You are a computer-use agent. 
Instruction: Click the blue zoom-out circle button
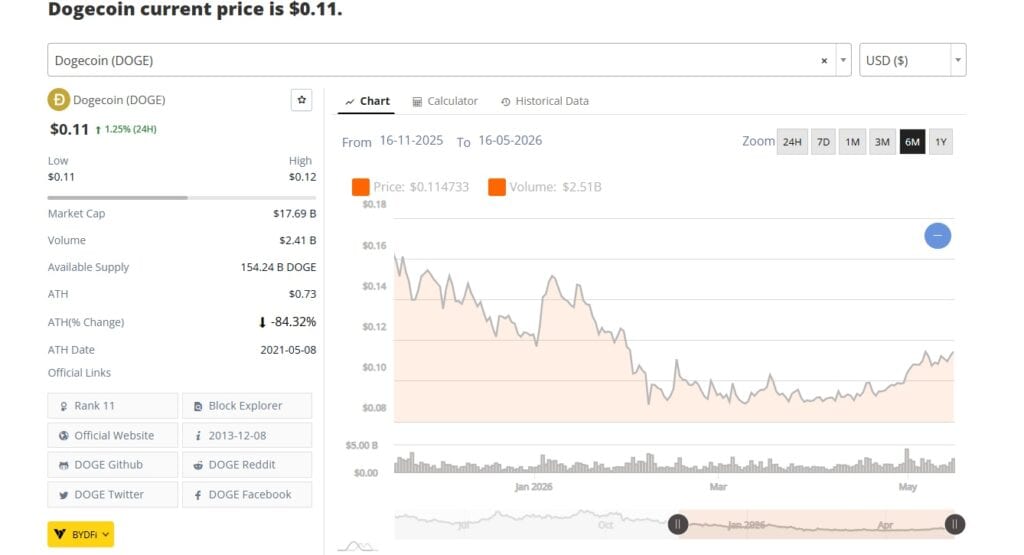coord(937,236)
